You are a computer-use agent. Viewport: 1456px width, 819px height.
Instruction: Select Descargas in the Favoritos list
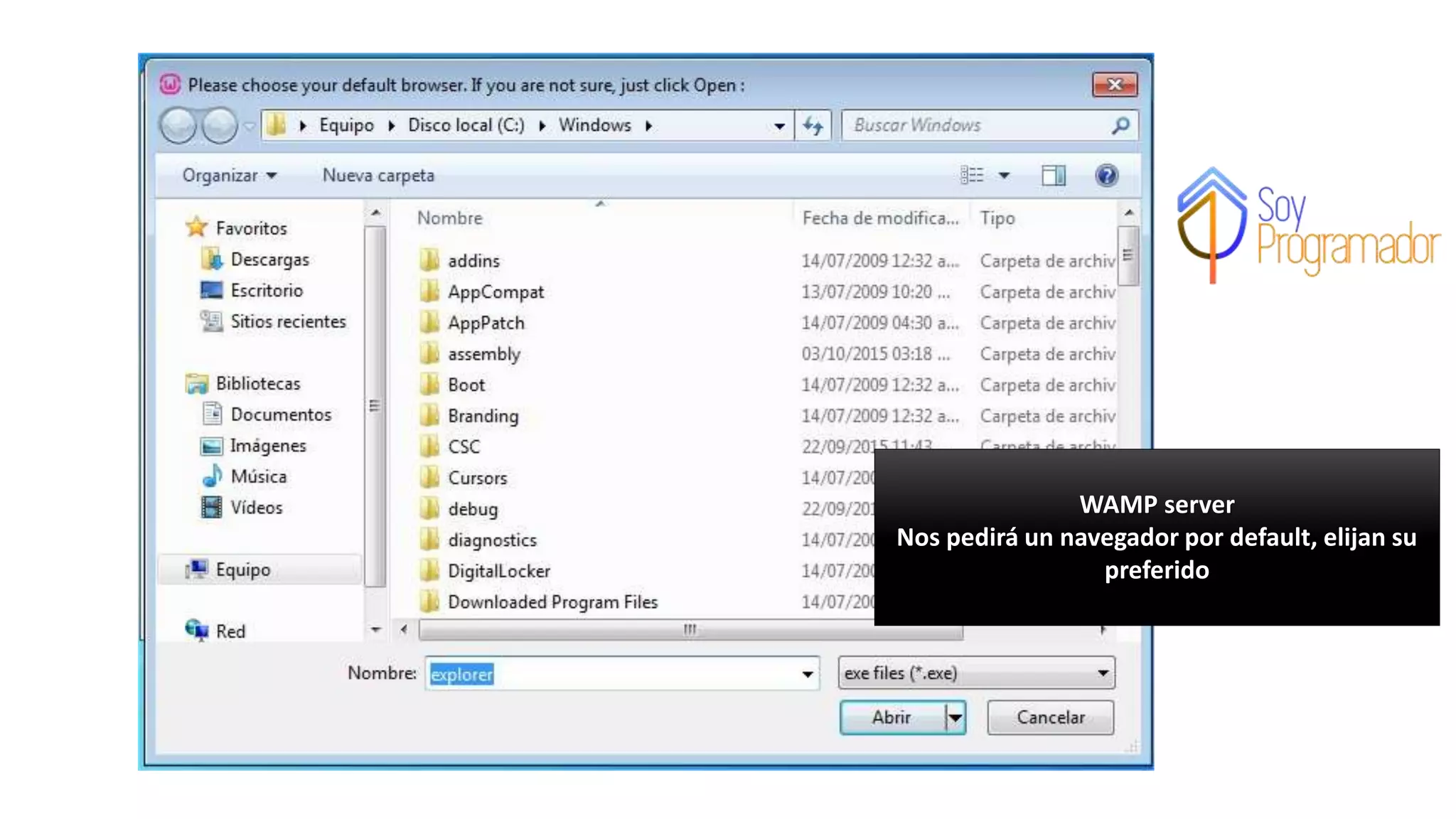point(269,259)
